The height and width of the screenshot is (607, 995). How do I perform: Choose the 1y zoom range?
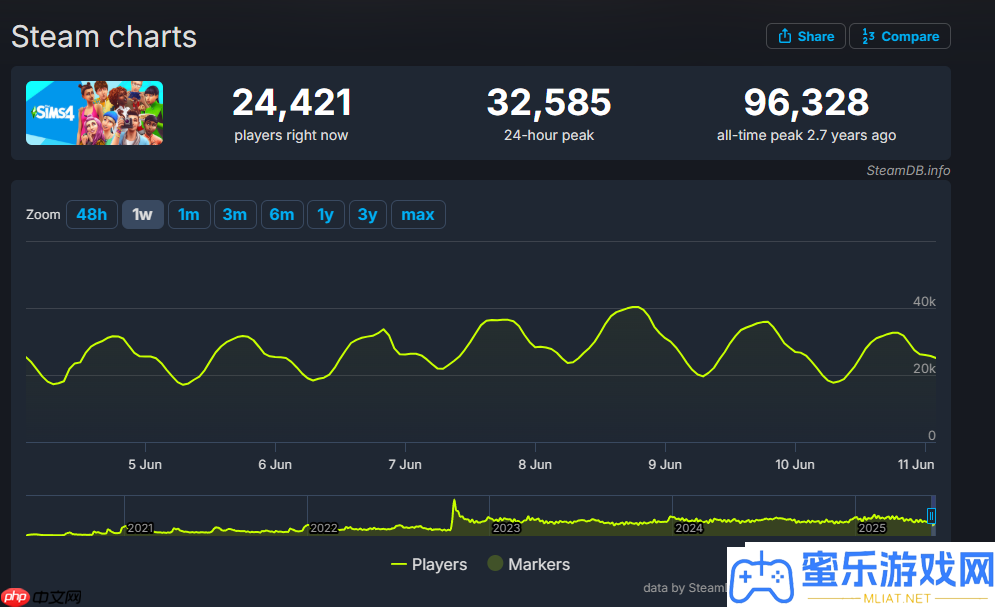pos(326,214)
